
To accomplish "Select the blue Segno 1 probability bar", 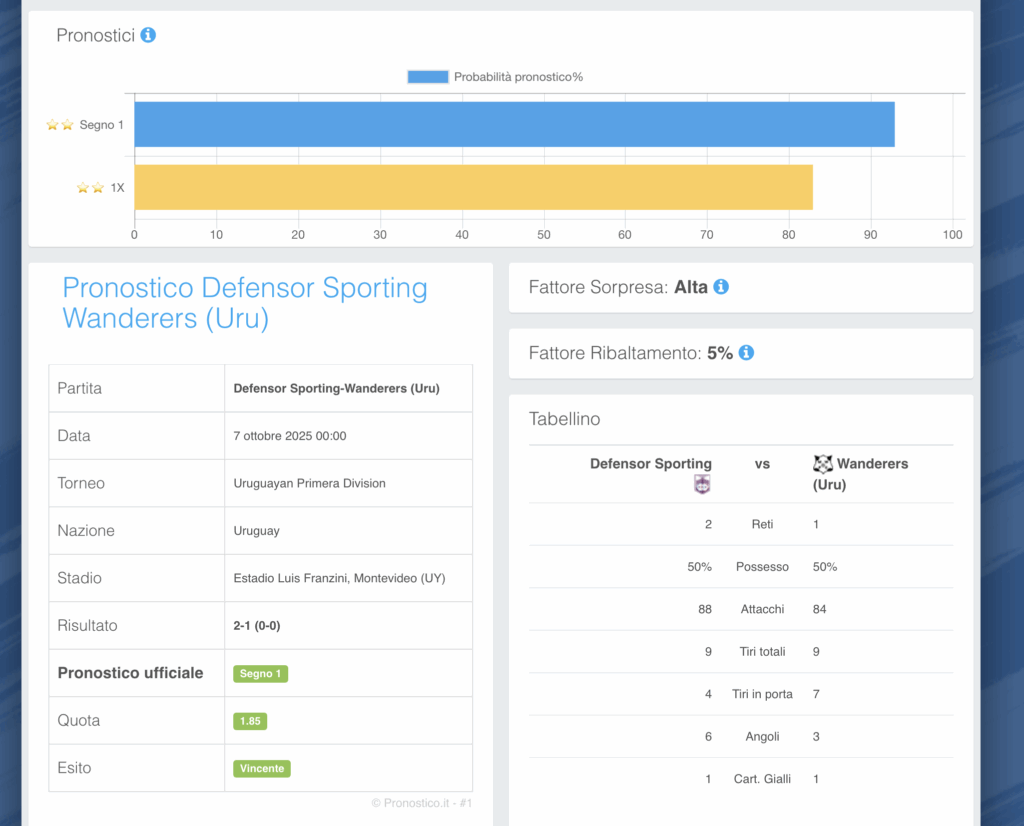I will [x=514, y=124].
